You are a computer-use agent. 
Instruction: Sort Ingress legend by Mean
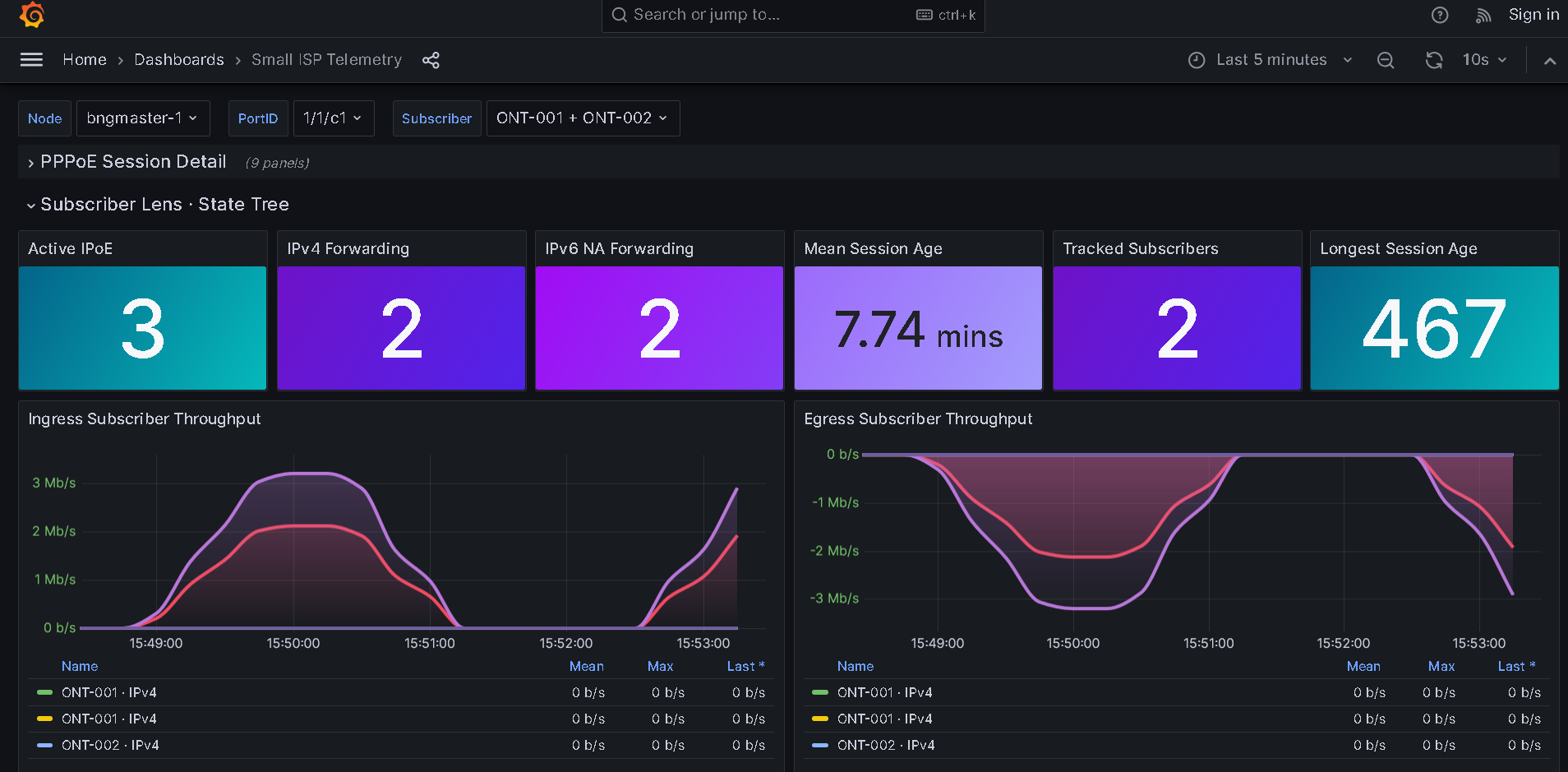(x=587, y=666)
